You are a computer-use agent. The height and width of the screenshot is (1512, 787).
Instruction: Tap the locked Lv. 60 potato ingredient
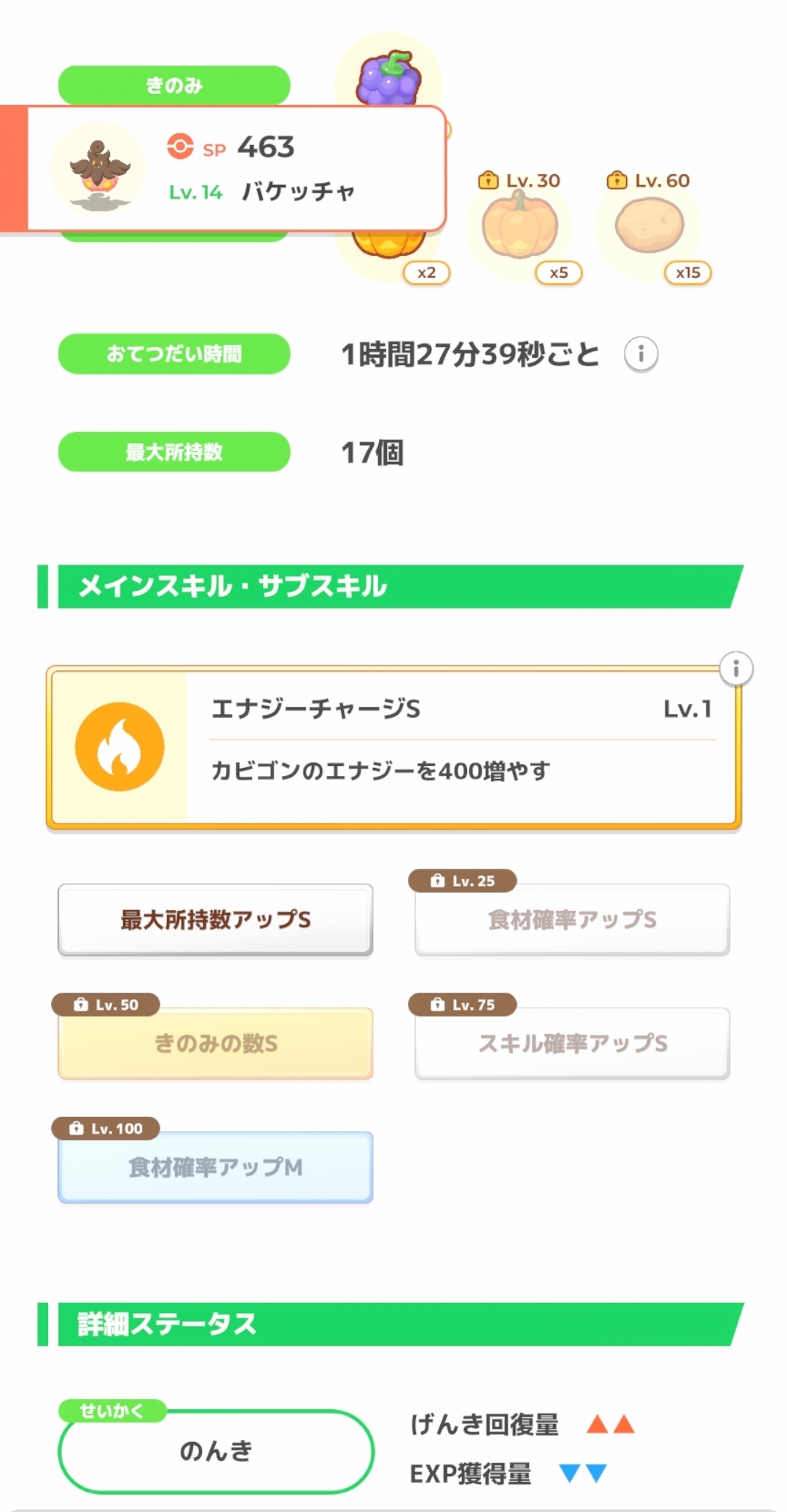point(649,227)
